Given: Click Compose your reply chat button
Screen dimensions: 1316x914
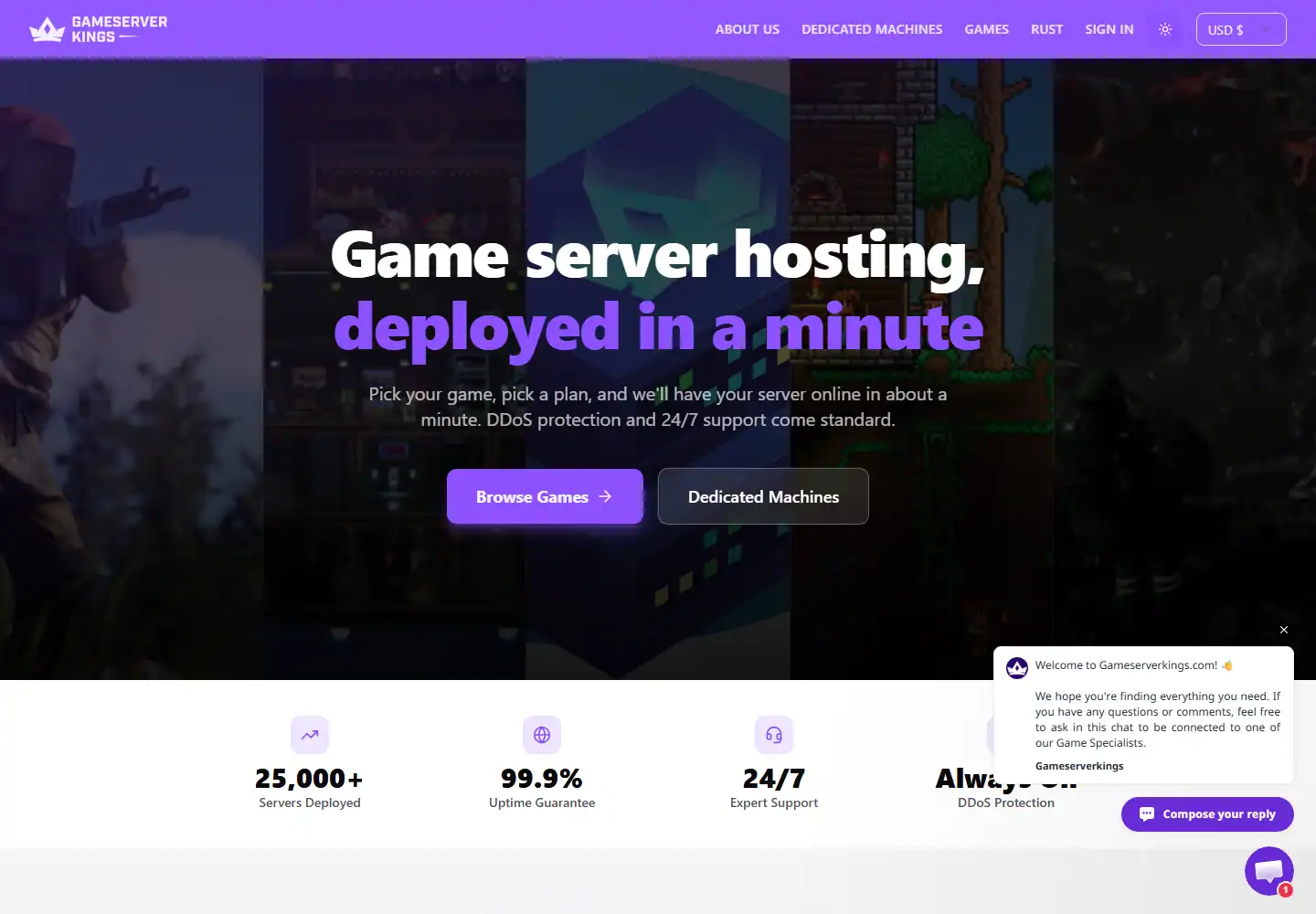Looking at the screenshot, I should tap(1207, 814).
